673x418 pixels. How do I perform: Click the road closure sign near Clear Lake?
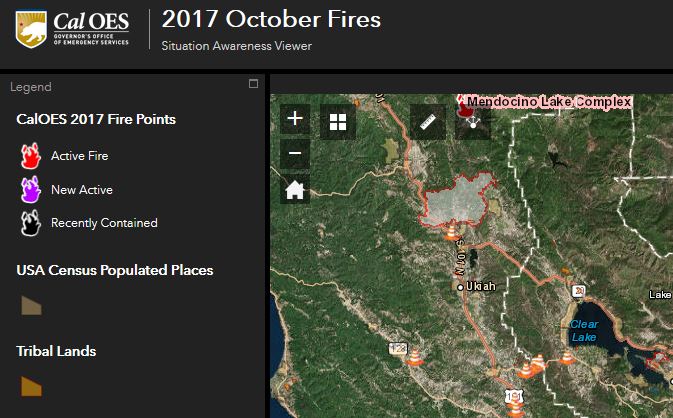click(580, 291)
